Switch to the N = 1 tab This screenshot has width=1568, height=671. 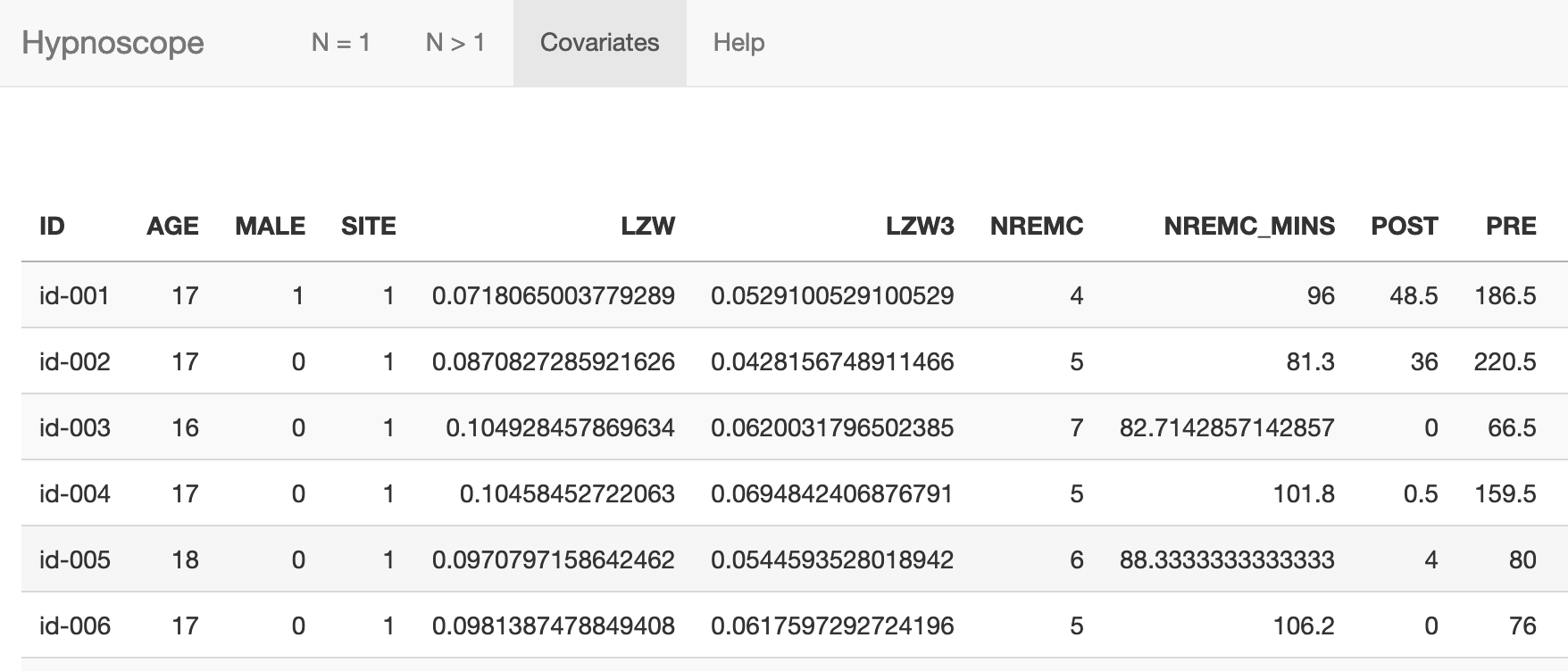[x=340, y=43]
